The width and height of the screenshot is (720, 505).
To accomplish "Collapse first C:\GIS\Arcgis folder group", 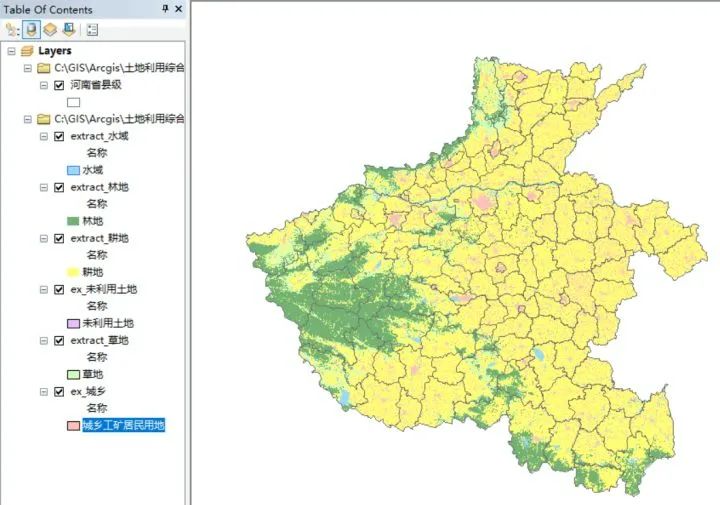I will point(28,68).
